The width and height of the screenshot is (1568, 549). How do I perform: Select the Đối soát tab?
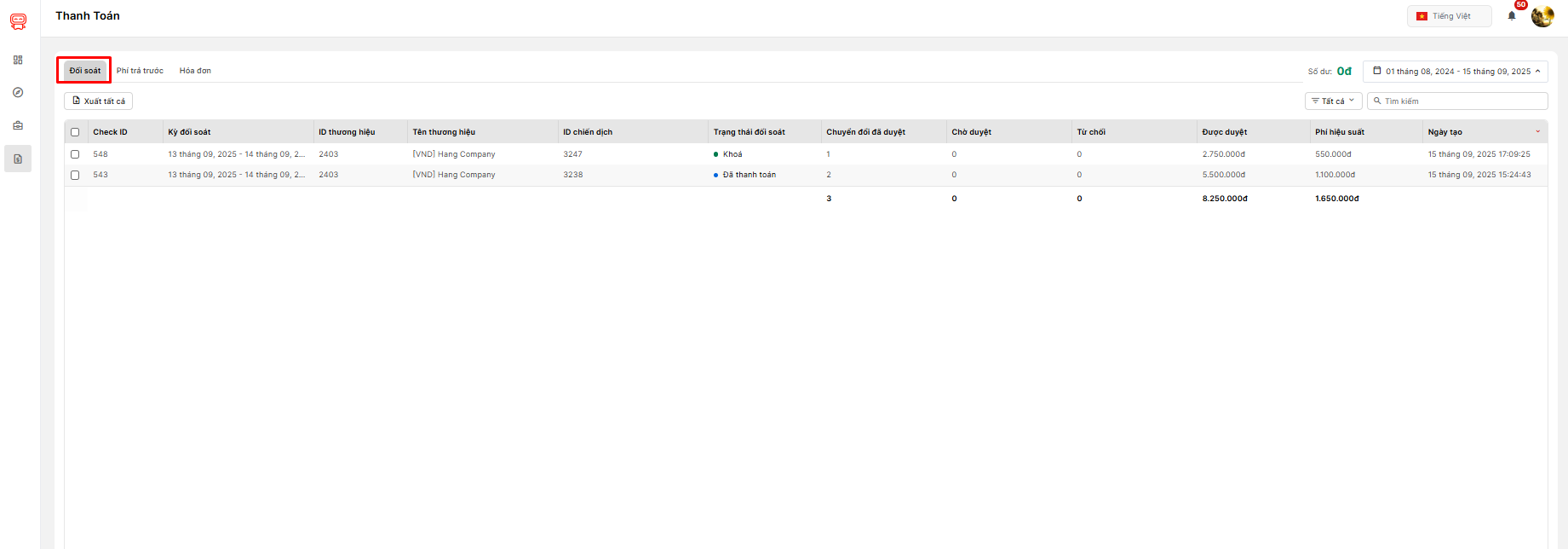pos(84,71)
